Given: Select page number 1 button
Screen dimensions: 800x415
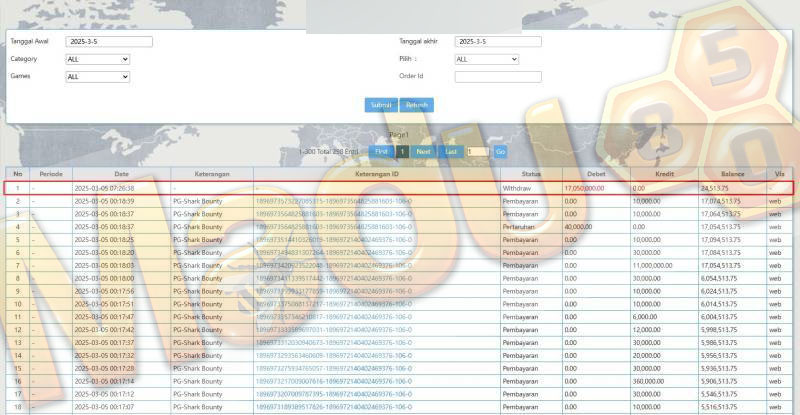Looking at the screenshot, I should tap(403, 152).
